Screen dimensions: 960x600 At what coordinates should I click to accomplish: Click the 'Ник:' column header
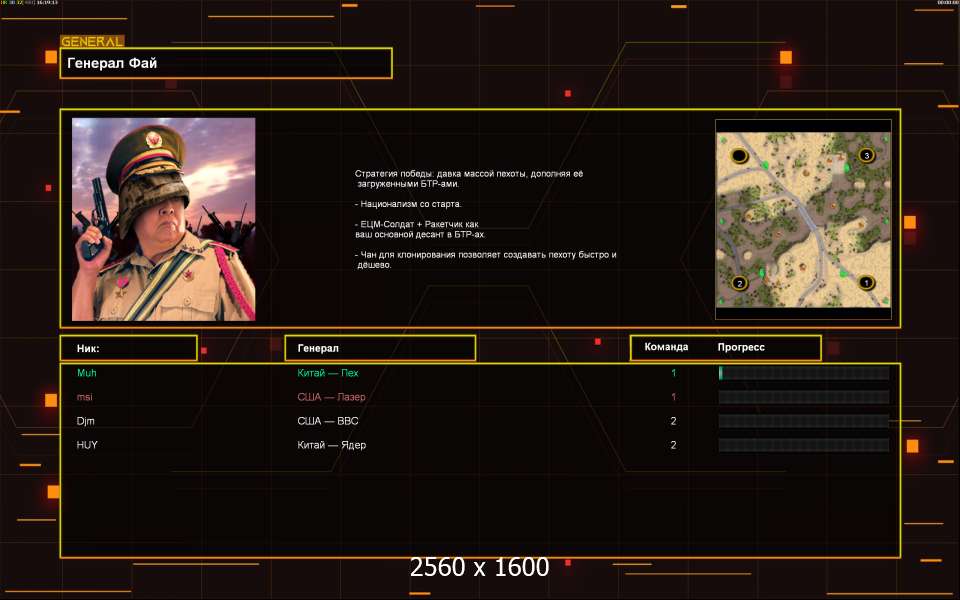[128, 348]
